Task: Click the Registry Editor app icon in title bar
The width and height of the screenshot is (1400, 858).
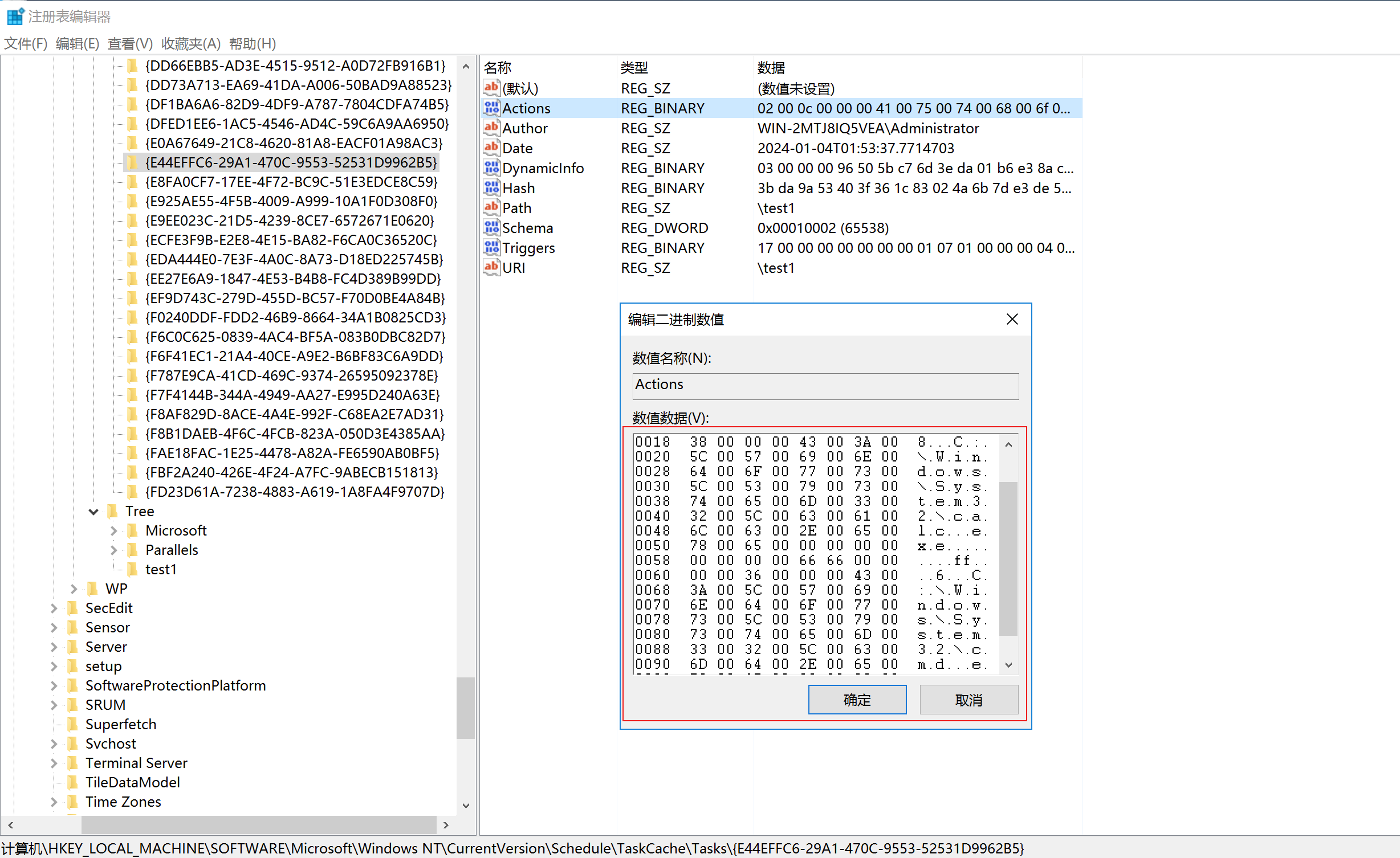Action: click(x=15, y=16)
